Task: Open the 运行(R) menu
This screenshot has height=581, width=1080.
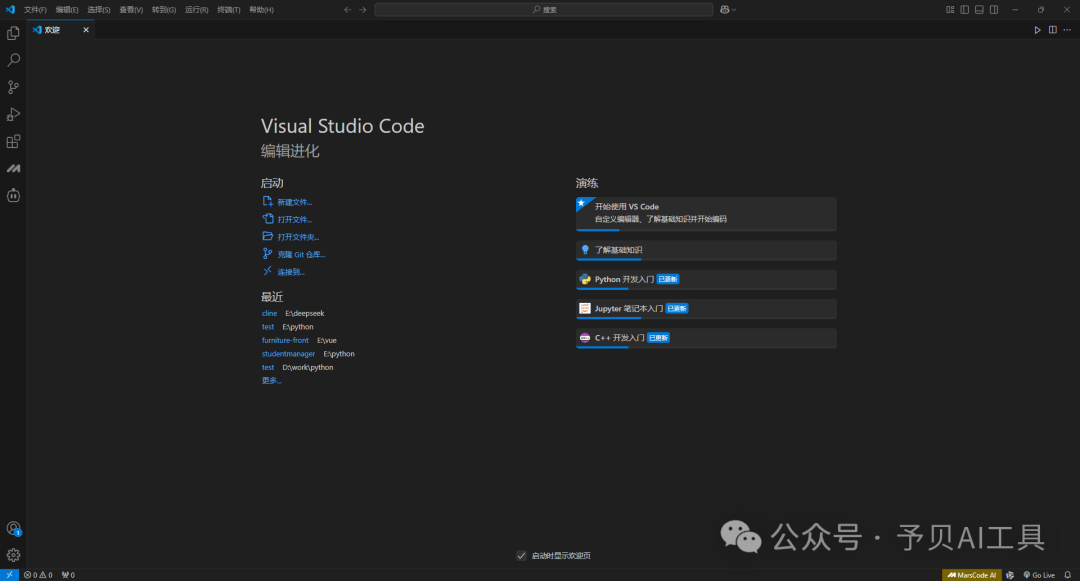Action: 196,10
